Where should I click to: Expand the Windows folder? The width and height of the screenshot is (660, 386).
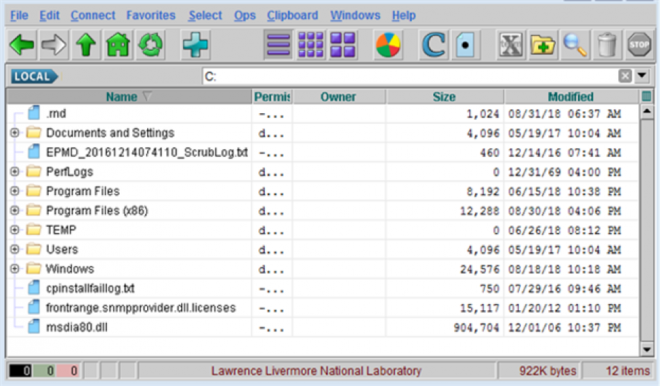[15, 269]
